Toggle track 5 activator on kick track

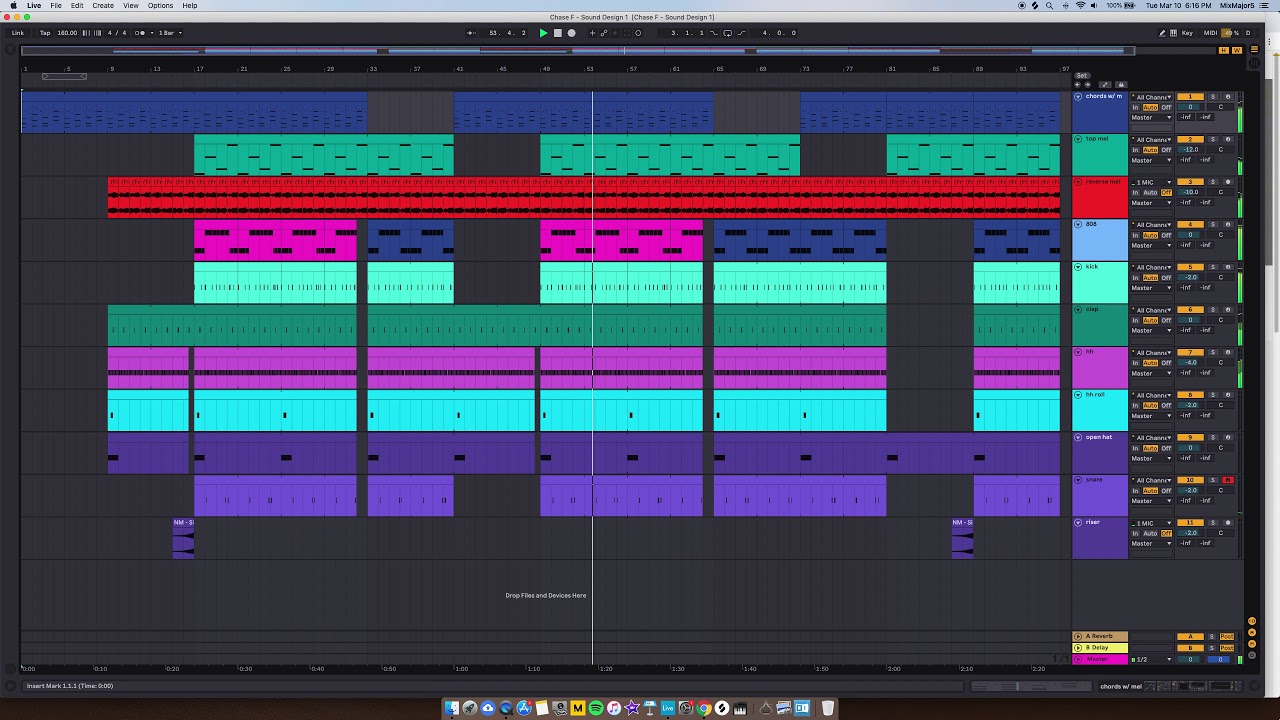(x=1190, y=267)
